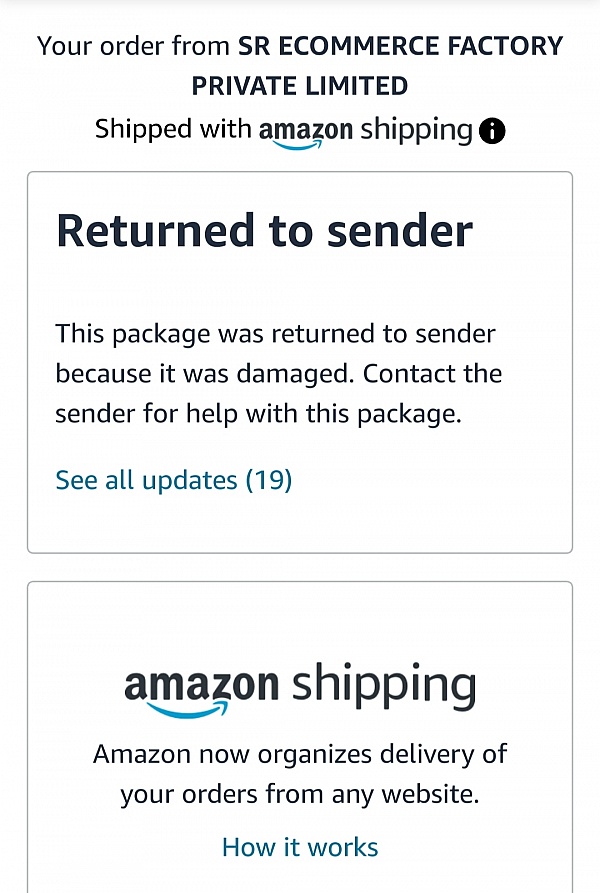Click the 'Shipped with' label
Image resolution: width=600 pixels, height=893 pixels.
pos(173,130)
